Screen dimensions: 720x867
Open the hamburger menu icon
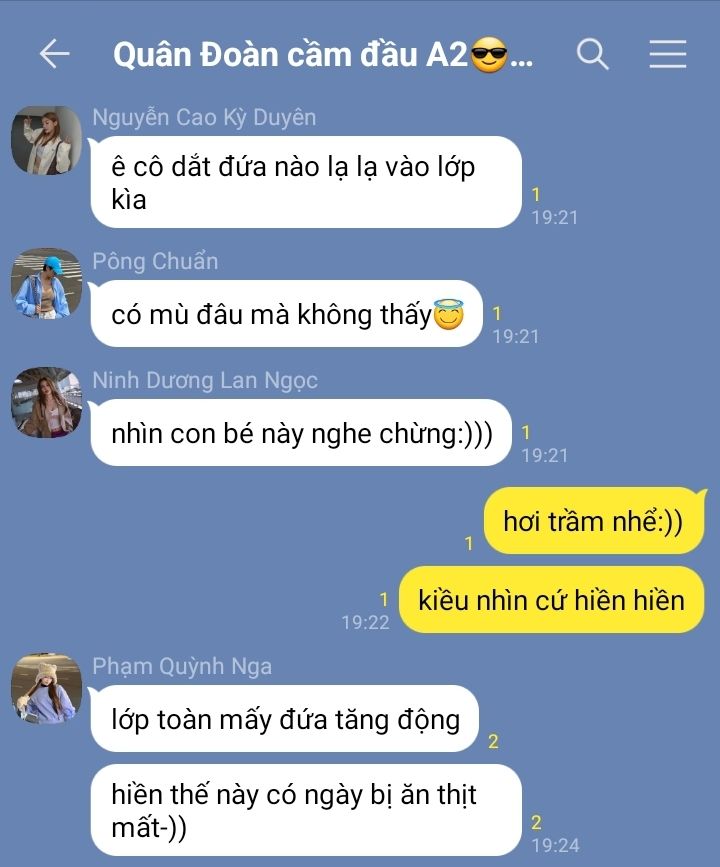(x=667, y=54)
